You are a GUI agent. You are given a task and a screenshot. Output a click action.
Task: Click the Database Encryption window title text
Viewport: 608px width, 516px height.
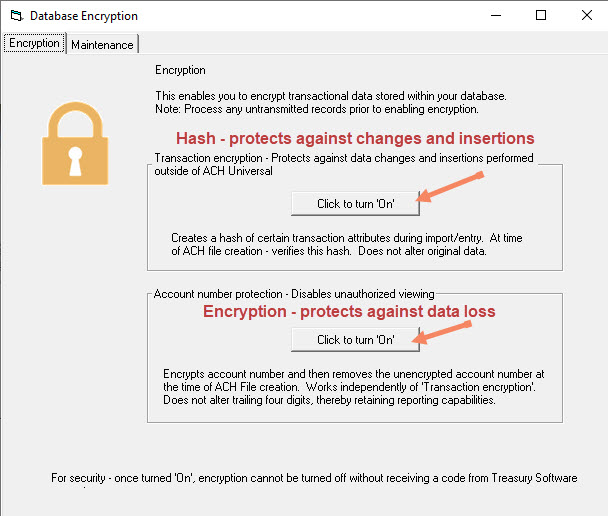point(84,16)
